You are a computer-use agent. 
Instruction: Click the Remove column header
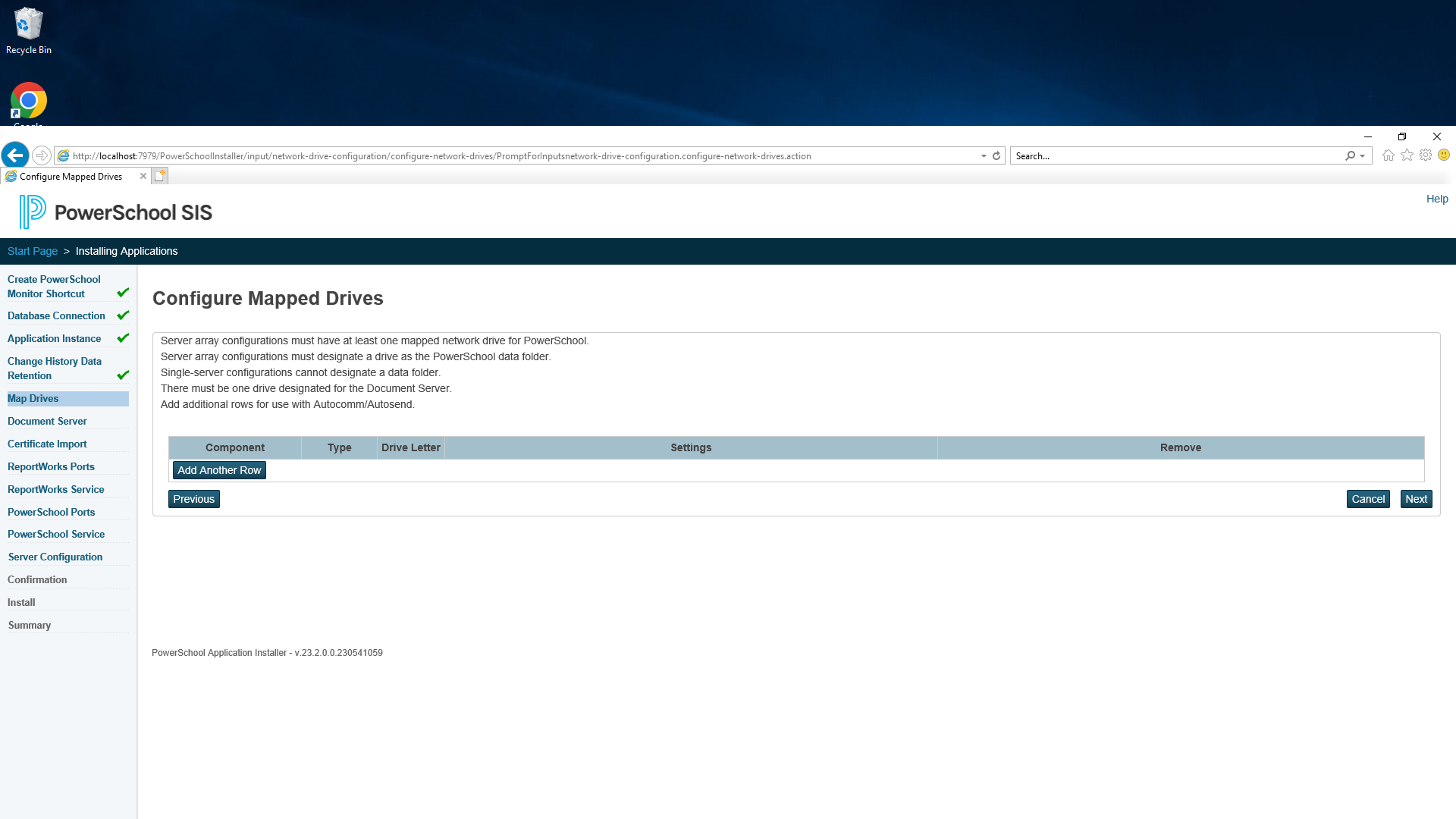pyautogui.click(x=1181, y=447)
